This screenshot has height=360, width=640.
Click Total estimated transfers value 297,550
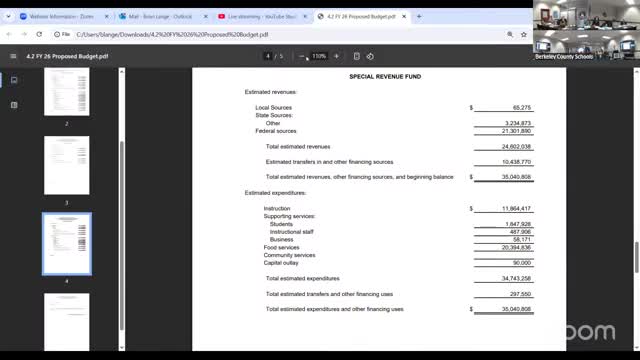coord(520,294)
